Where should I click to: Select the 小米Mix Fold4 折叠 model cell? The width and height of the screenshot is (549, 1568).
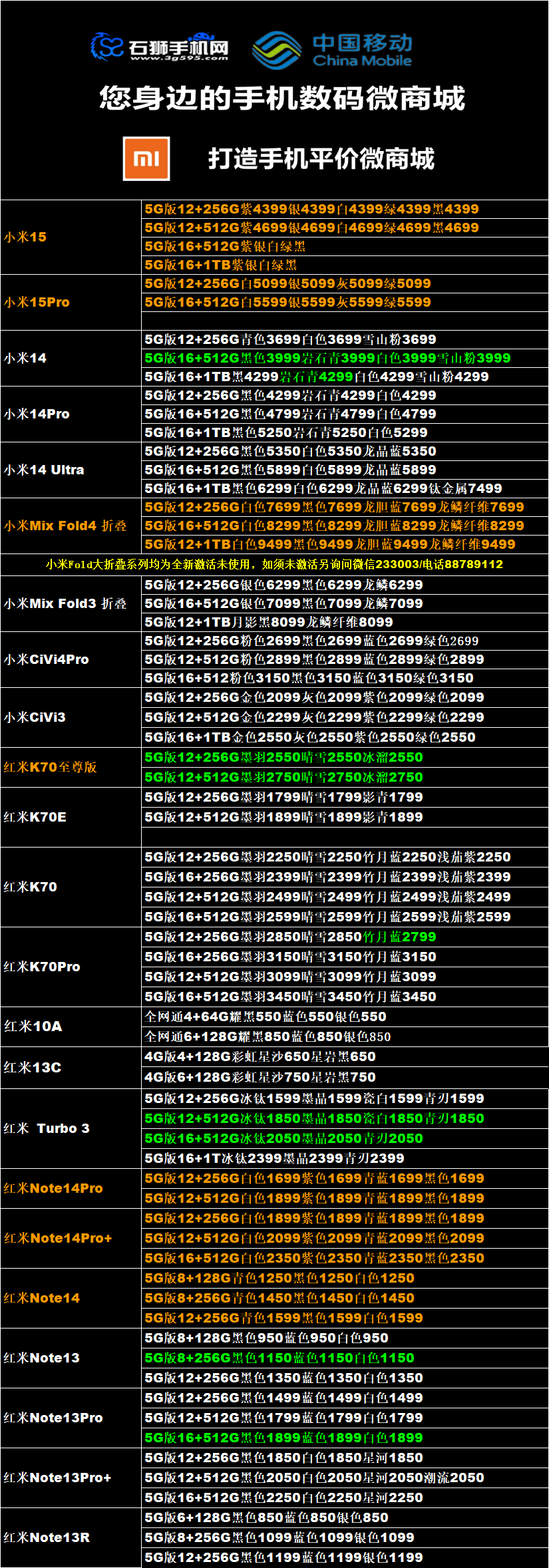tap(71, 526)
